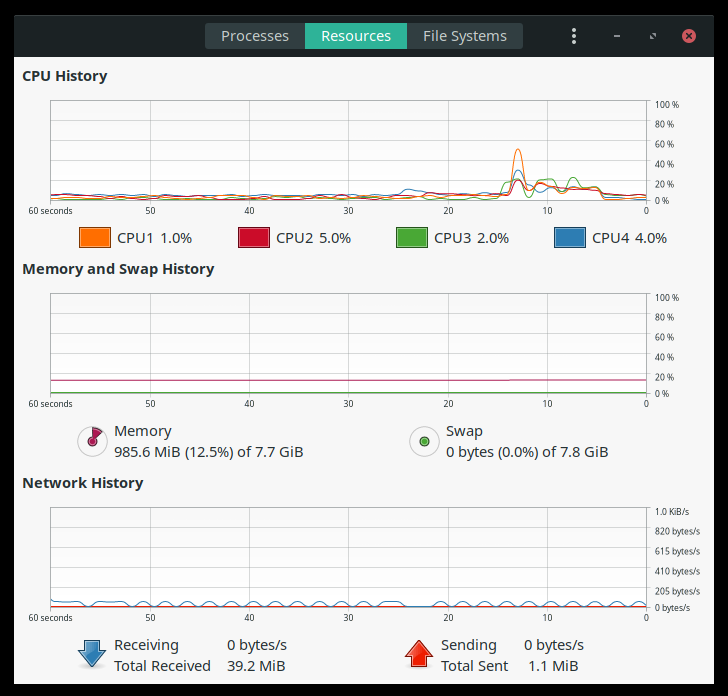
Task: Minimize the System Monitor window
Action: click(618, 36)
